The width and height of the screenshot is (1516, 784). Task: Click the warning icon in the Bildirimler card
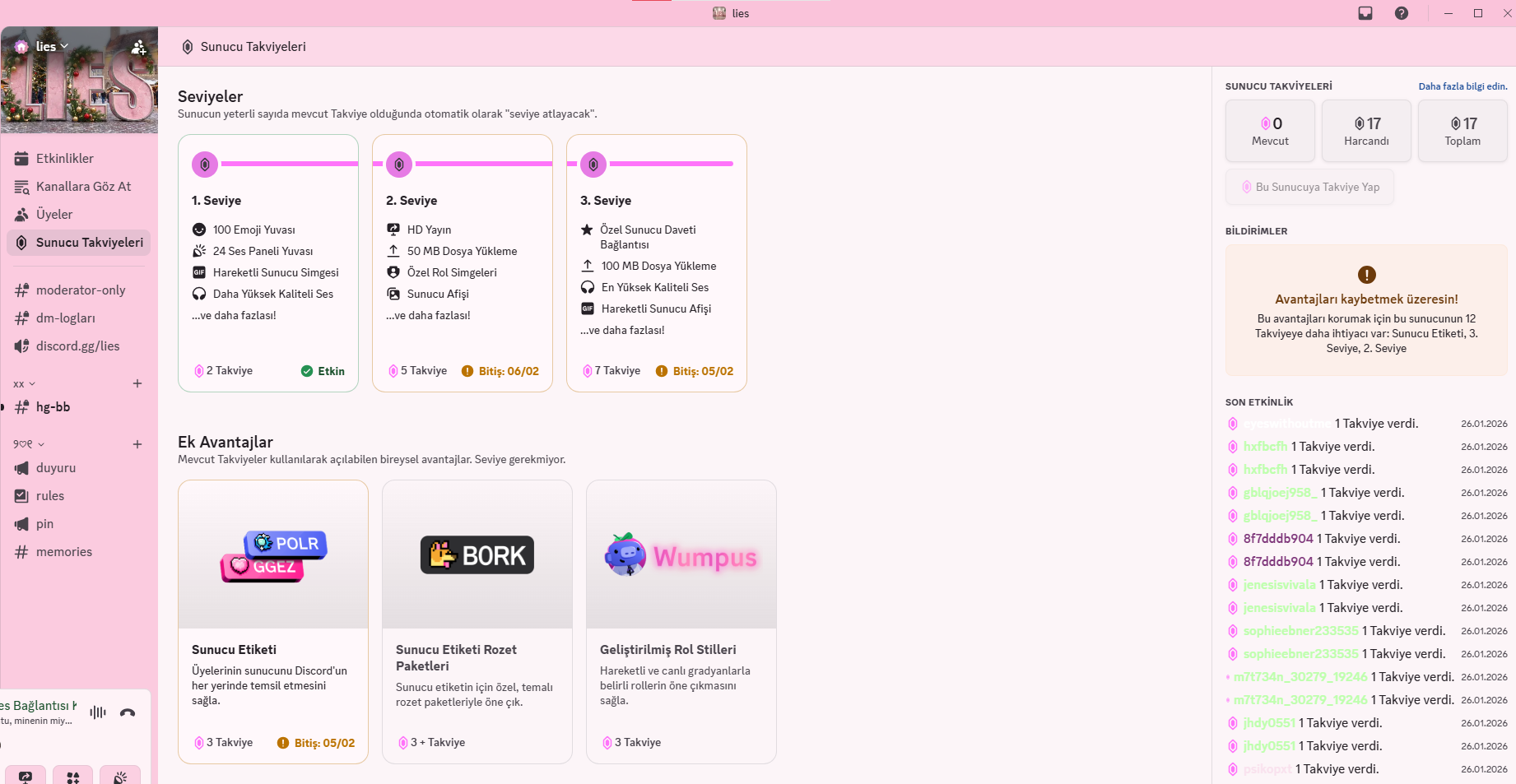[x=1367, y=275]
